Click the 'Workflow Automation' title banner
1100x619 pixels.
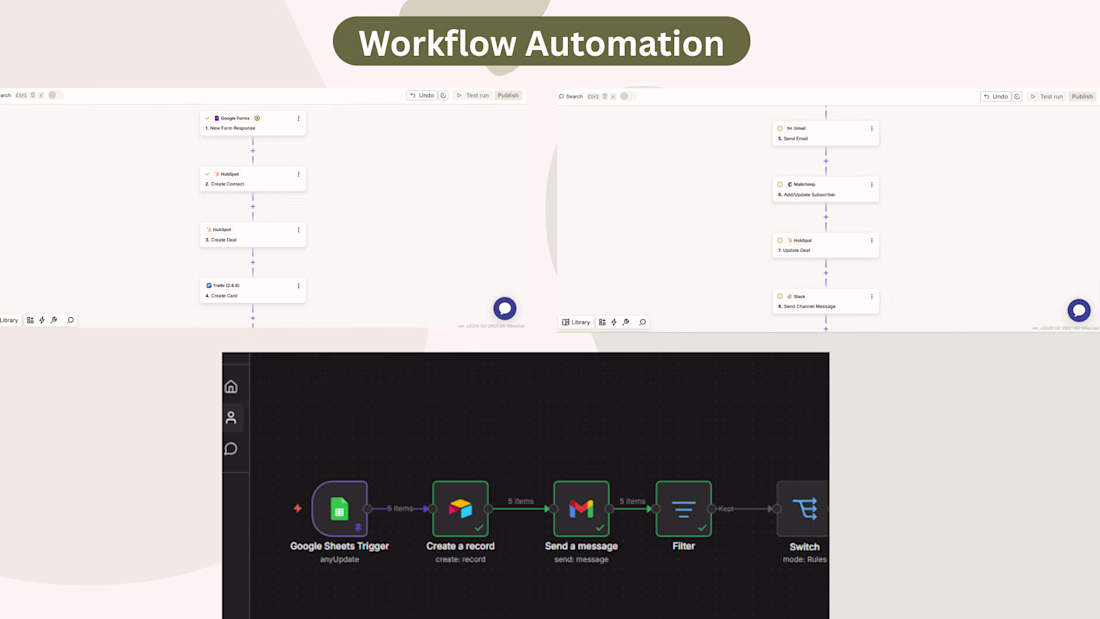tap(542, 41)
